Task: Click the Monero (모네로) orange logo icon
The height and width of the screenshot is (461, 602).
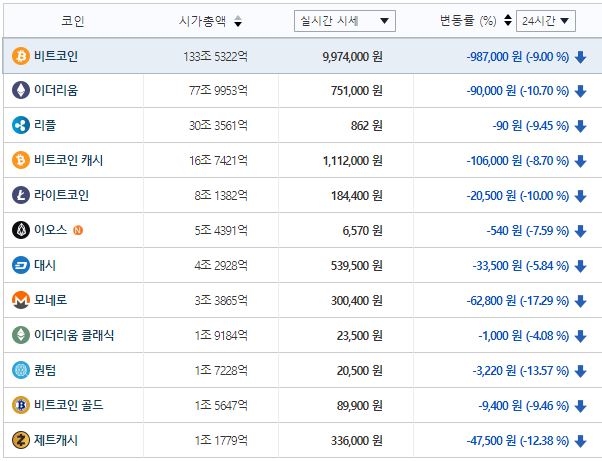Action: (20, 300)
